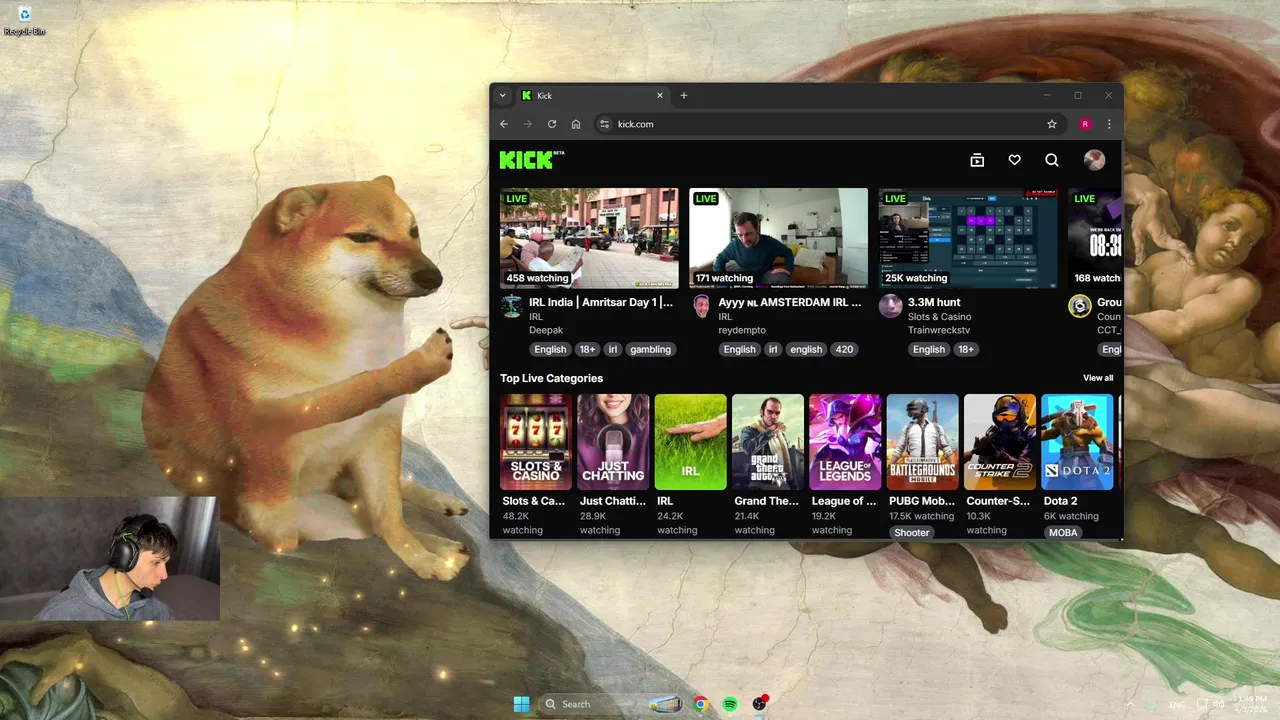This screenshot has width=1280, height=720.
Task: Select the Kick browser tab
Action: tap(592, 96)
